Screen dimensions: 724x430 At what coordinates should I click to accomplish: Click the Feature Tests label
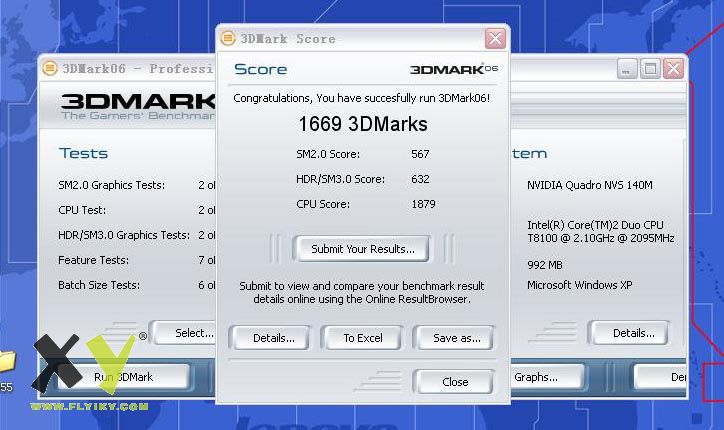click(x=93, y=260)
